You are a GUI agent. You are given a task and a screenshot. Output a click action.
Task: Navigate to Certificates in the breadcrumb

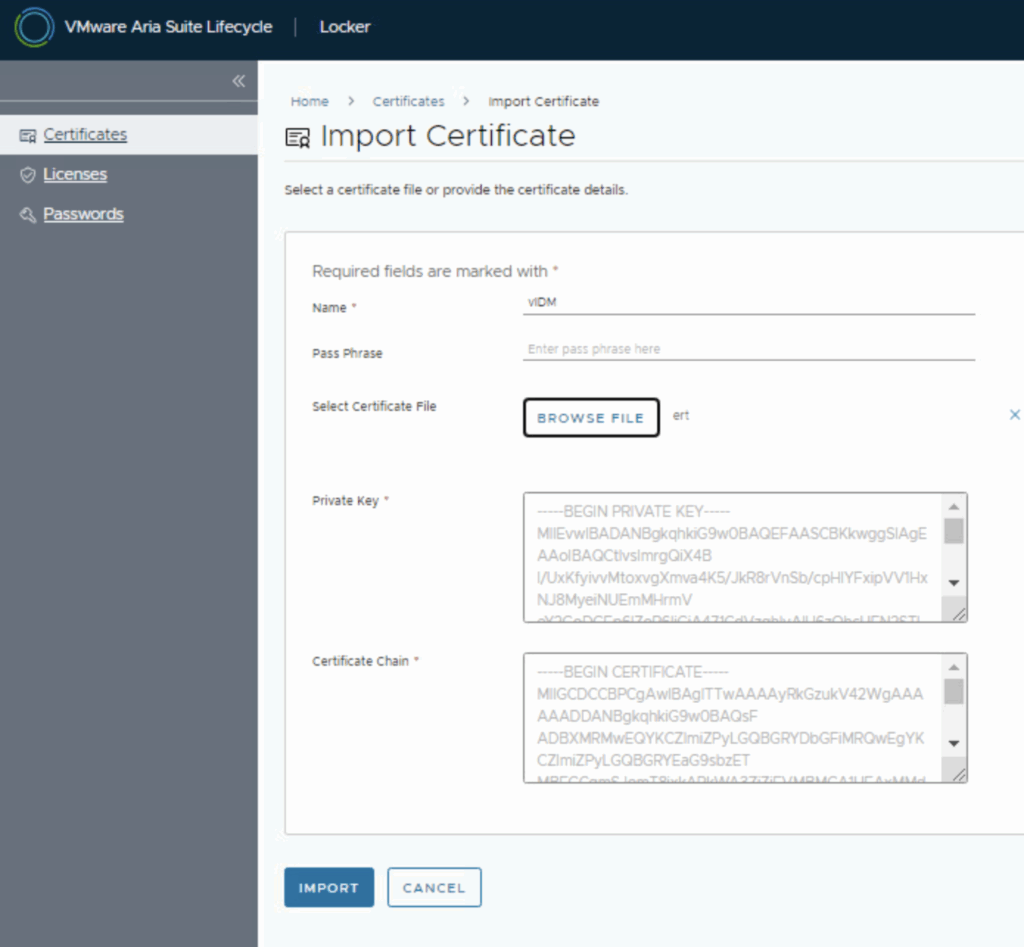[x=408, y=101]
